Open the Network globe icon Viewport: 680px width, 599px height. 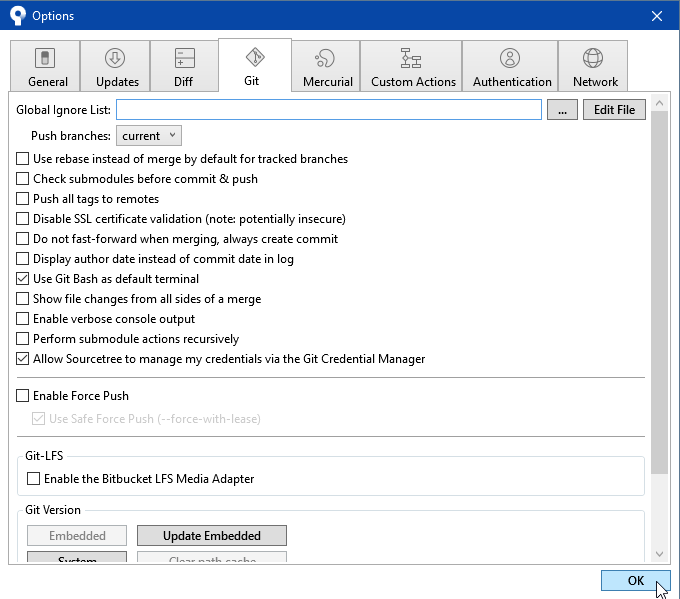593,58
